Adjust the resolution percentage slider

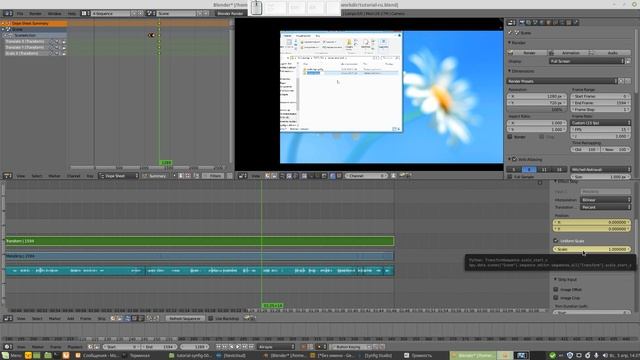[537, 110]
